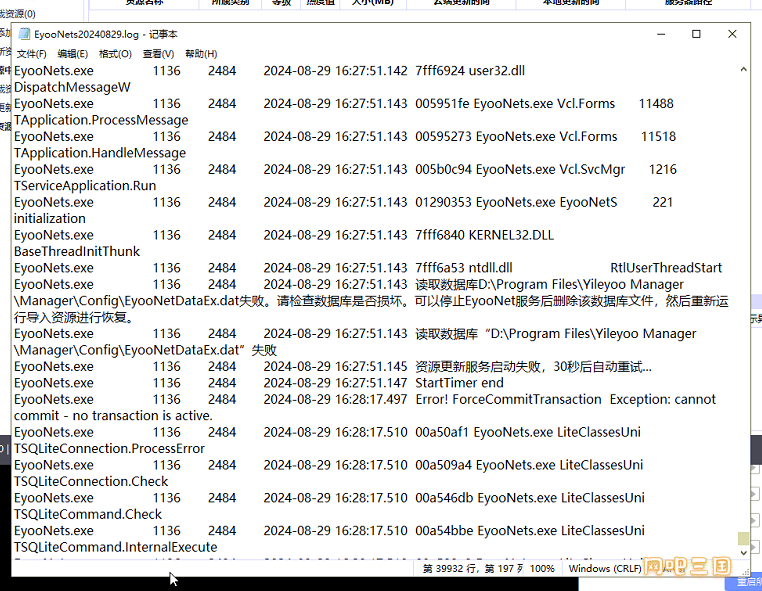Screen dimensions: 762x591
Task: Click the line number value 11488
Action: [656, 104]
